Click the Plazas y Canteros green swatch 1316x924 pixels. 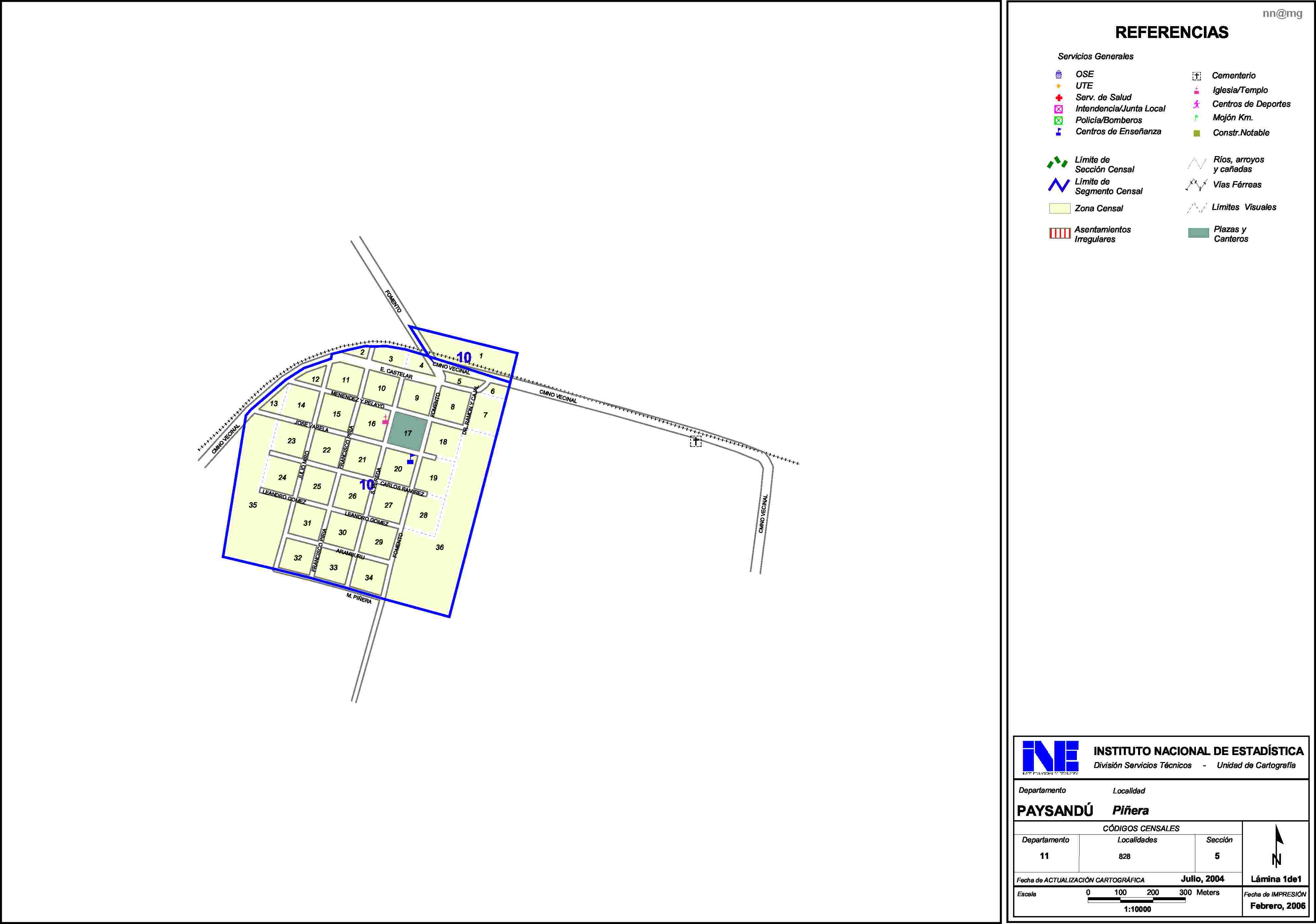[x=1199, y=233]
